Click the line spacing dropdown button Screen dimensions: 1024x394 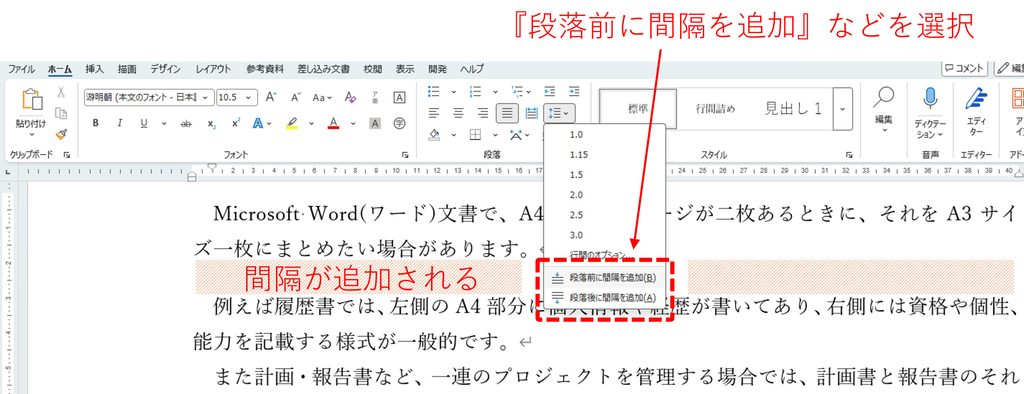coord(559,113)
